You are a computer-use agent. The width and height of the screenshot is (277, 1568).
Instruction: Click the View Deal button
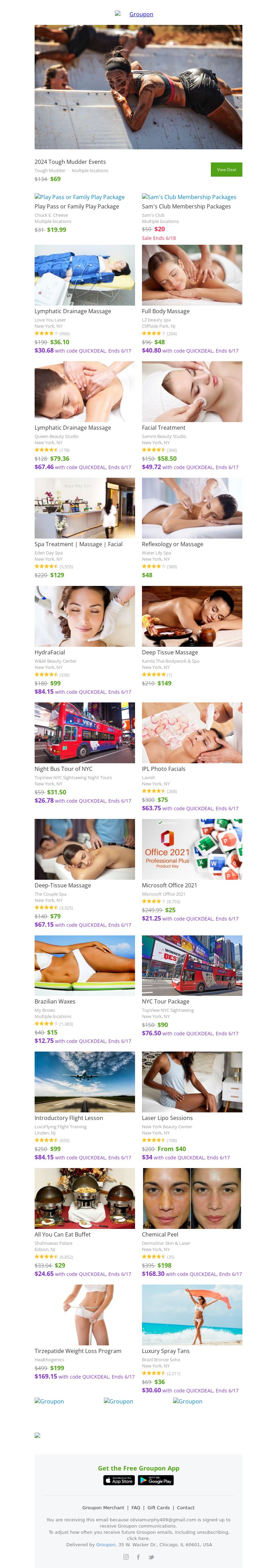click(226, 170)
